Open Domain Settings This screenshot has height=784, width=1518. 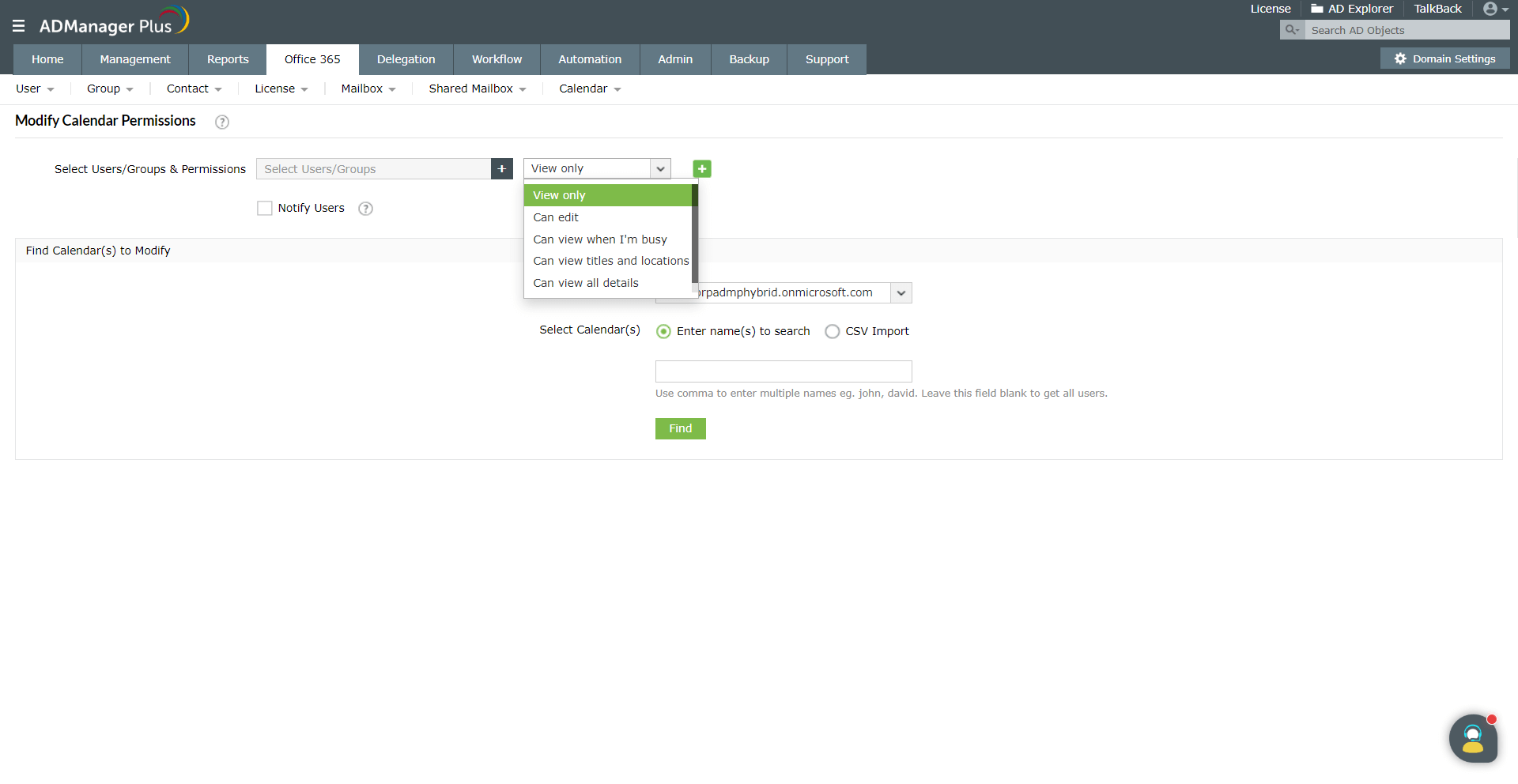(1445, 58)
